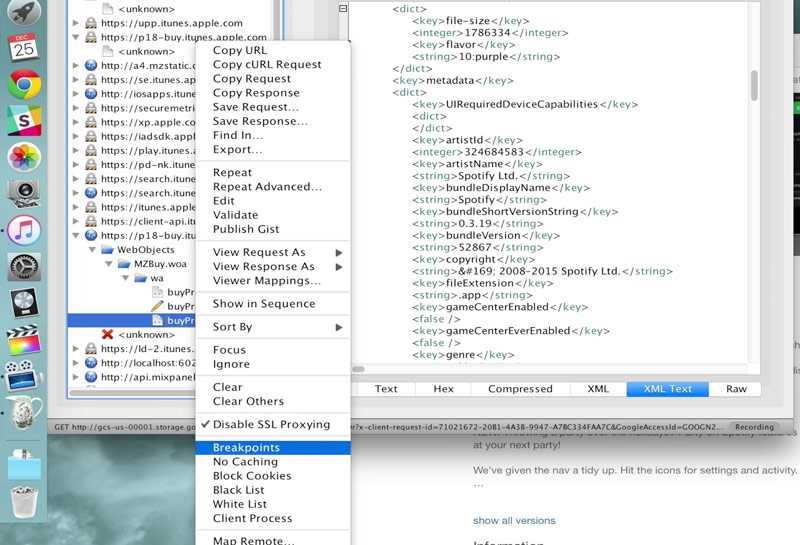Select Clear Others in the context menu
This screenshot has height=545, width=800.
pos(272,402)
